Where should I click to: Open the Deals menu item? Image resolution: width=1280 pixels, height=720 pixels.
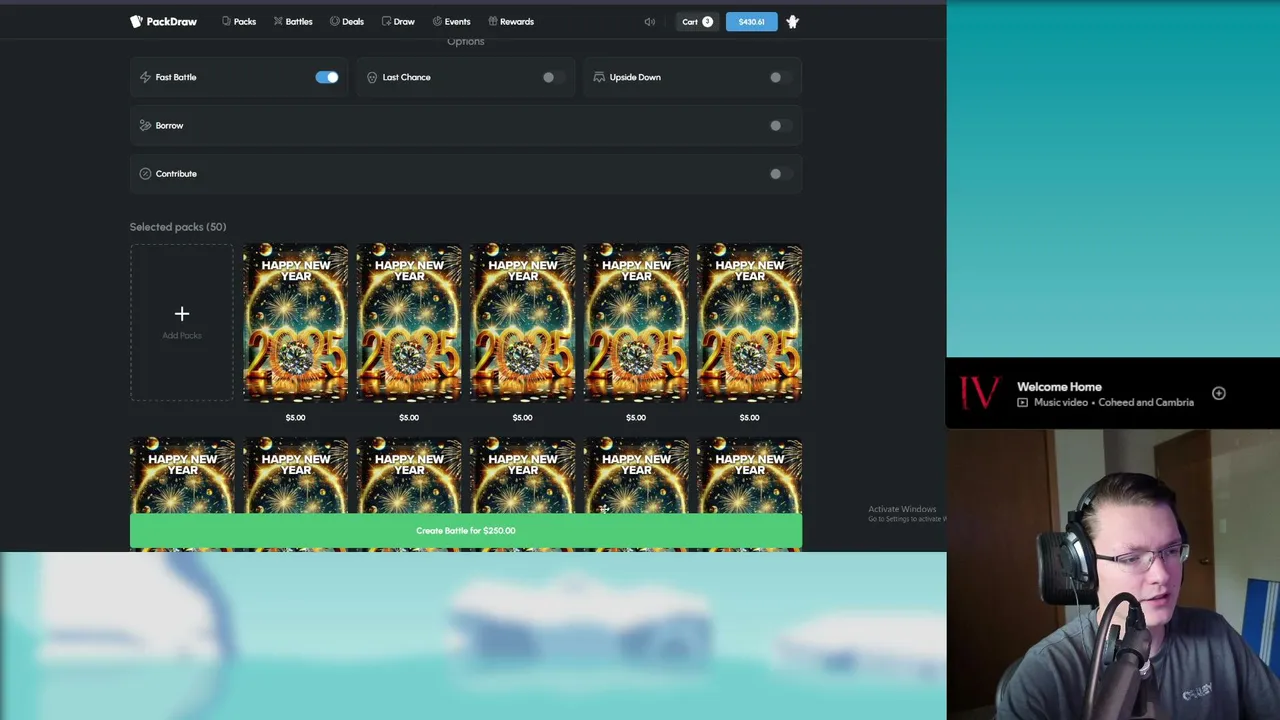(347, 21)
